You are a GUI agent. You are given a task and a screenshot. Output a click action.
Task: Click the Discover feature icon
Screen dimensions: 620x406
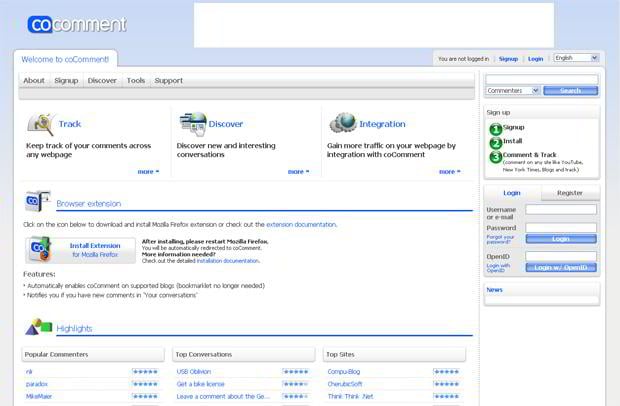192,124
